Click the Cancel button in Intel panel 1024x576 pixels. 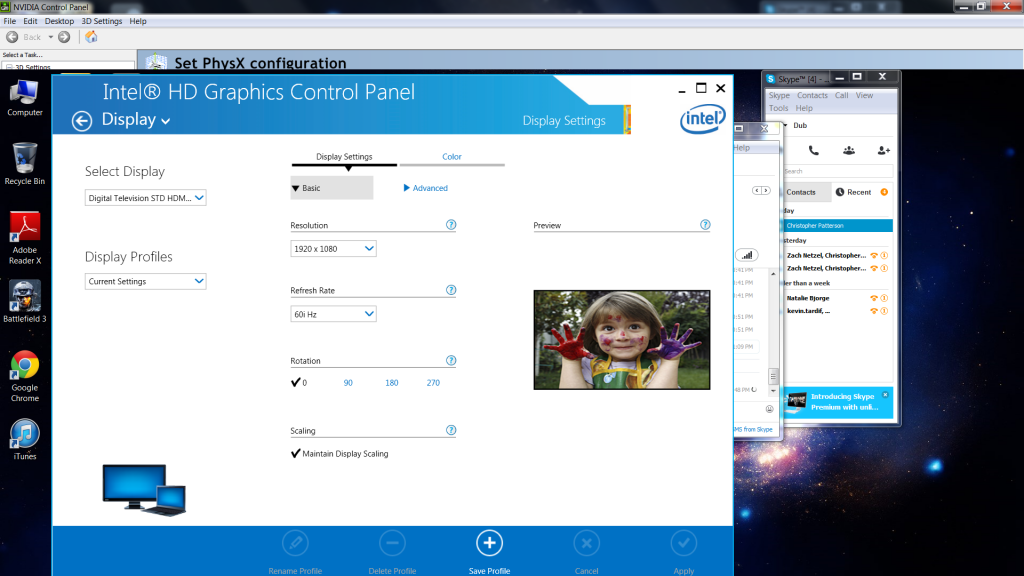(x=586, y=552)
